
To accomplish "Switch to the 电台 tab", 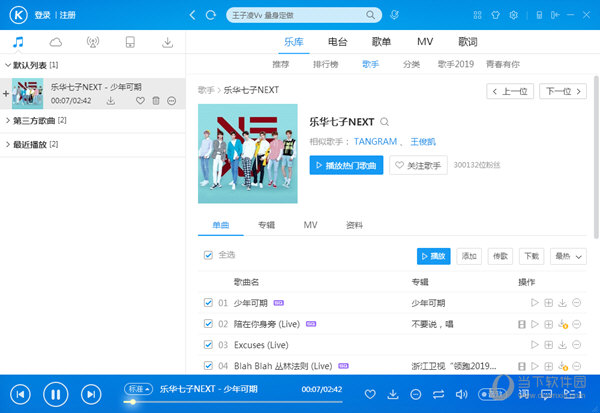I will [x=338, y=42].
